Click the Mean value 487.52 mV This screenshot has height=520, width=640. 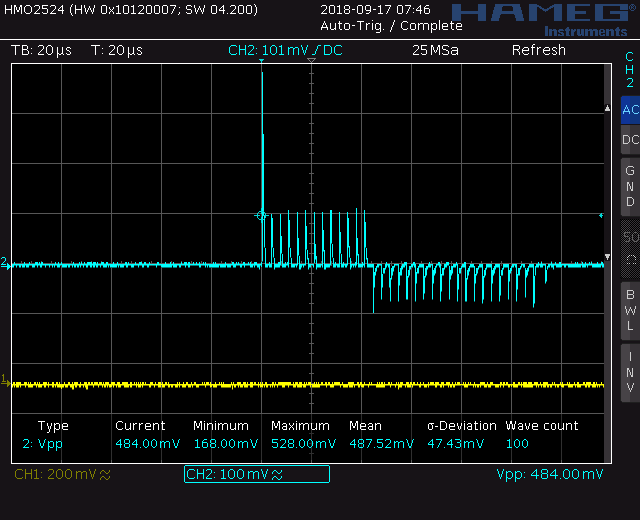[x=382, y=444]
